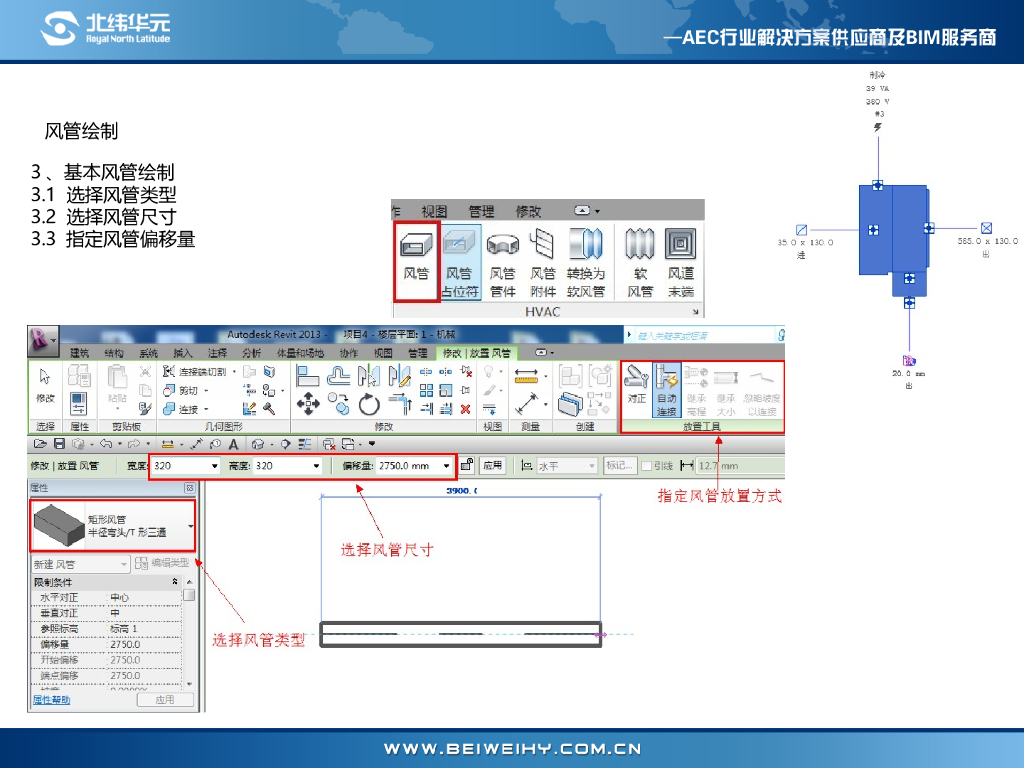Click 应用 button in properties panel
The height and width of the screenshot is (768, 1024).
pyautogui.click(x=165, y=699)
